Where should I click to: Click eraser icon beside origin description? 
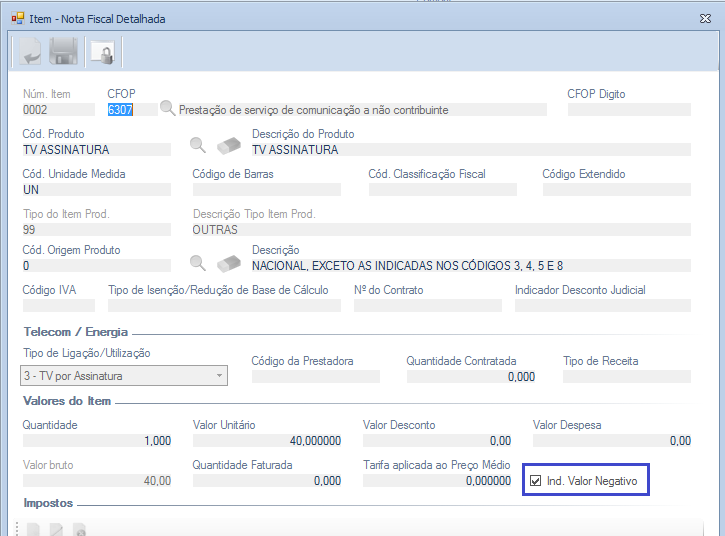(x=229, y=264)
